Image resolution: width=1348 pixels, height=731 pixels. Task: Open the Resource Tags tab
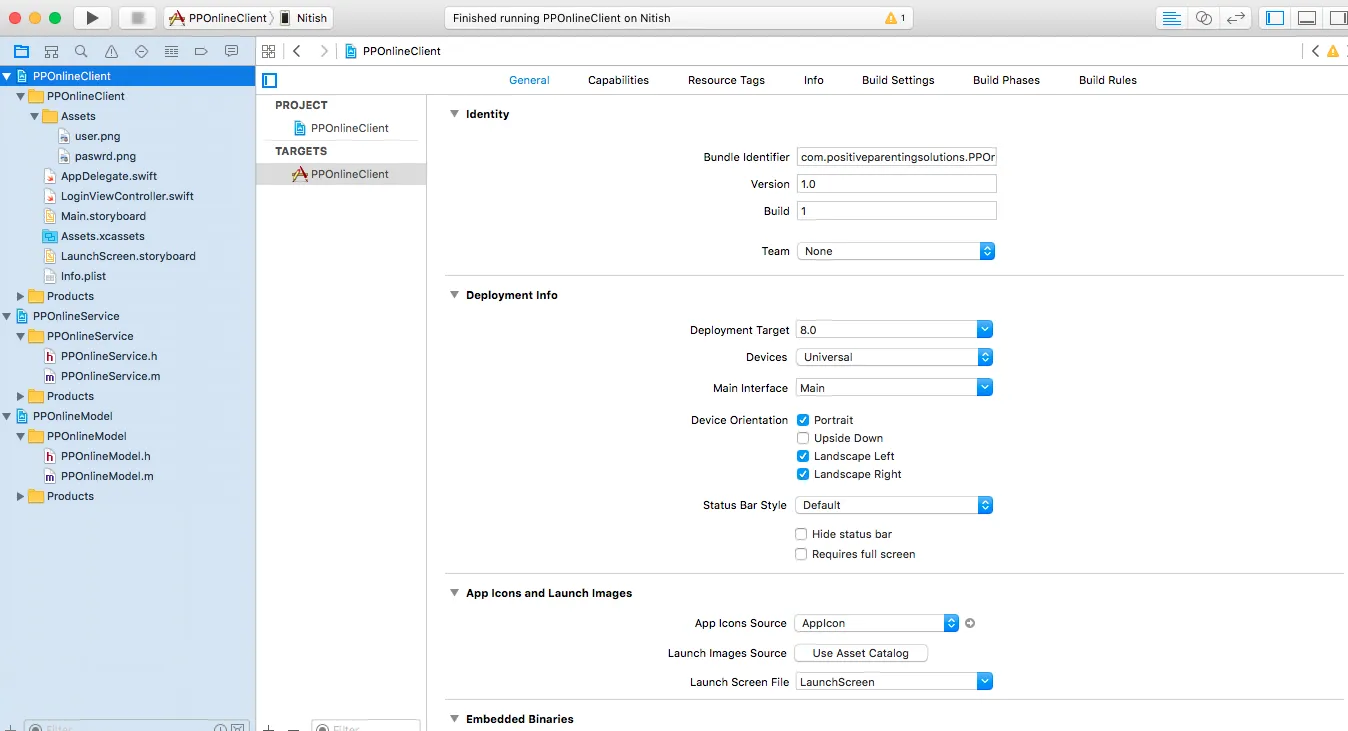(726, 80)
